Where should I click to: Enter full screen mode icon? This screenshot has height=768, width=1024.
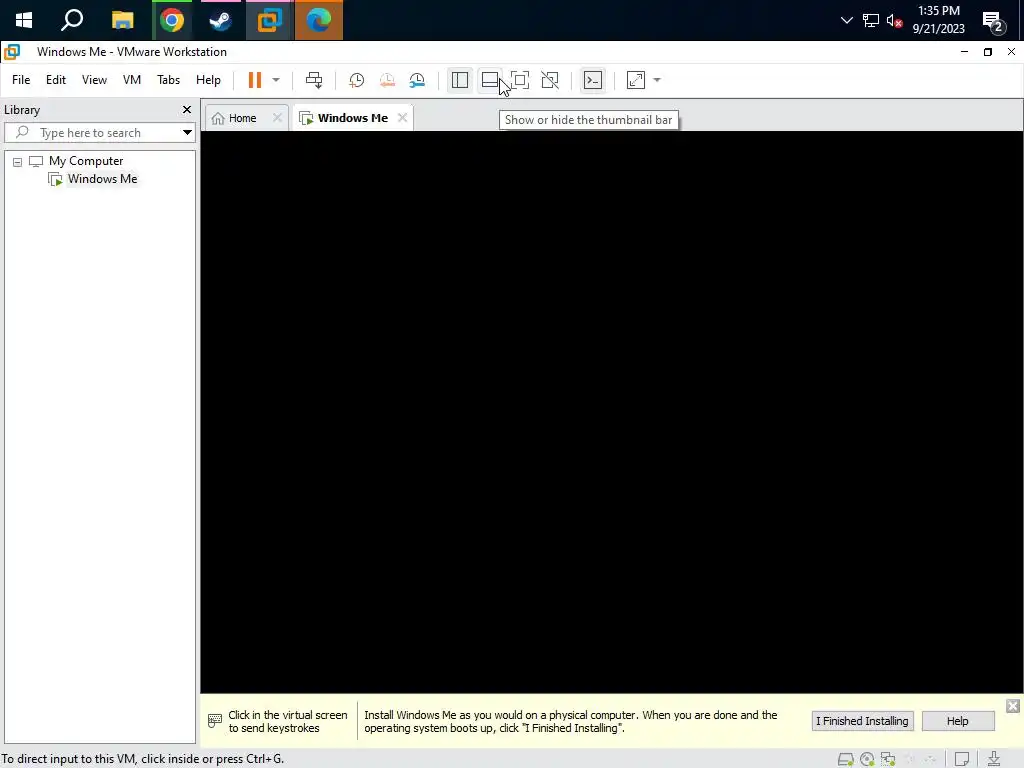(x=520, y=80)
